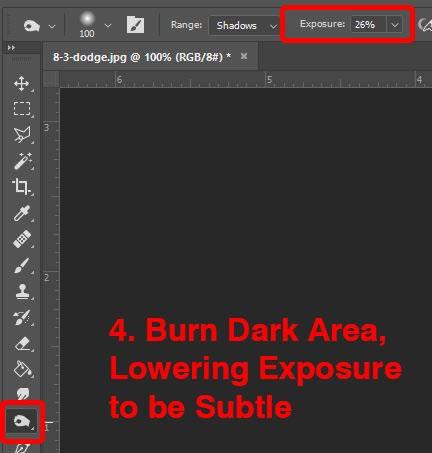Click the horizontal ruler at mark 5
This screenshot has width=432, height=453.
[x=269, y=80]
